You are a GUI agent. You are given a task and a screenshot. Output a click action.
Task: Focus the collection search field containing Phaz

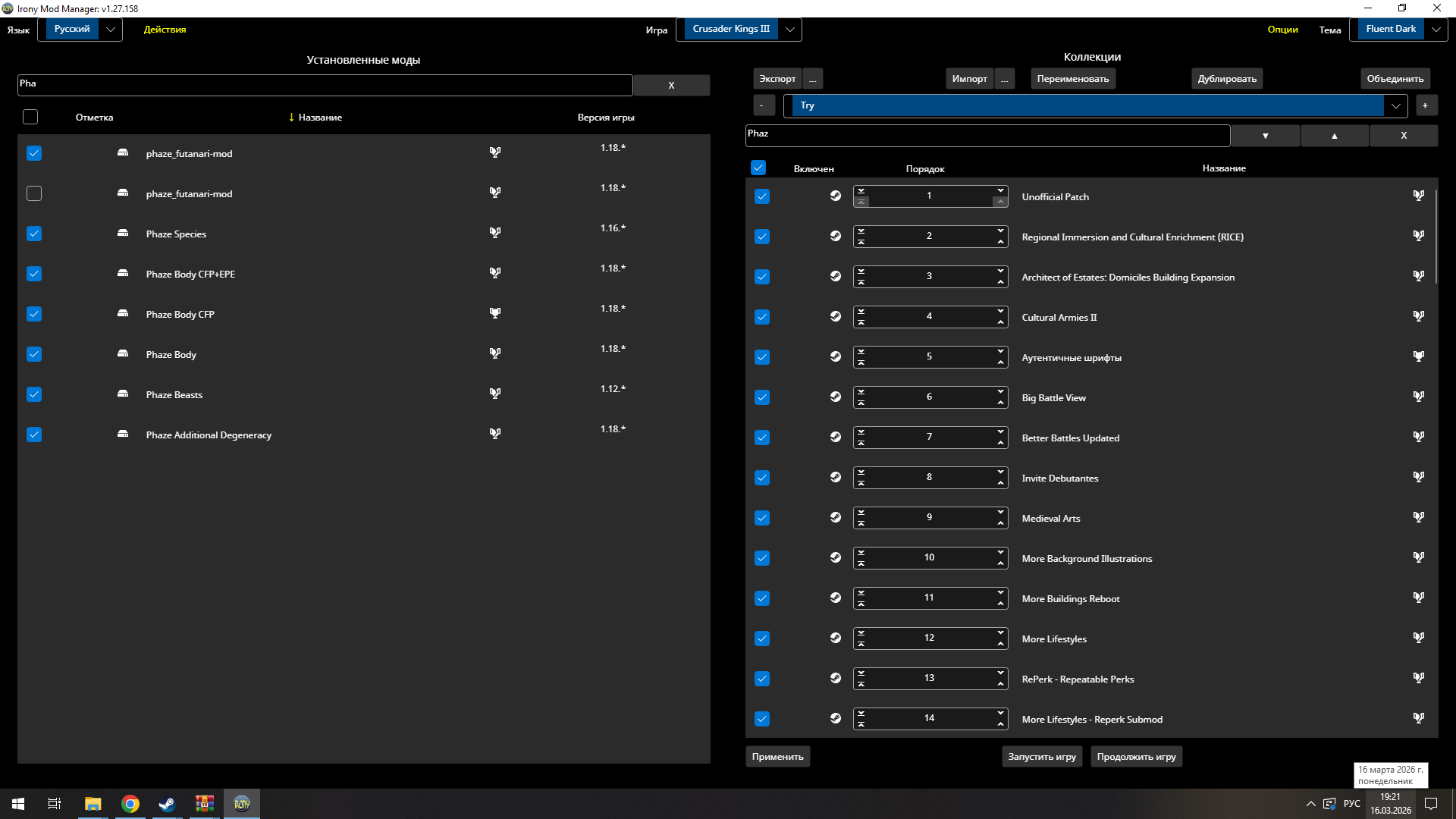[987, 135]
